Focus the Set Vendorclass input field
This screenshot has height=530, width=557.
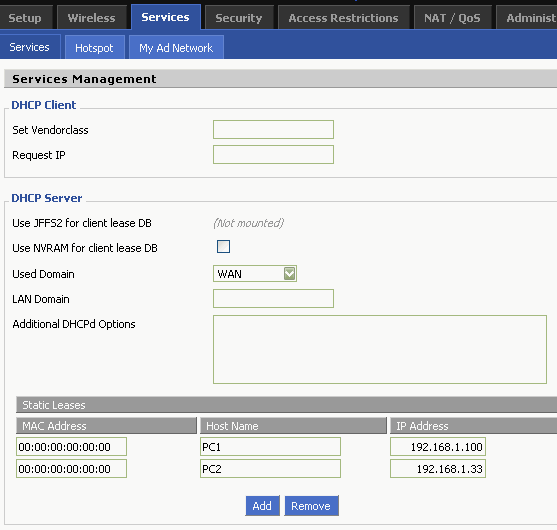coord(273,130)
